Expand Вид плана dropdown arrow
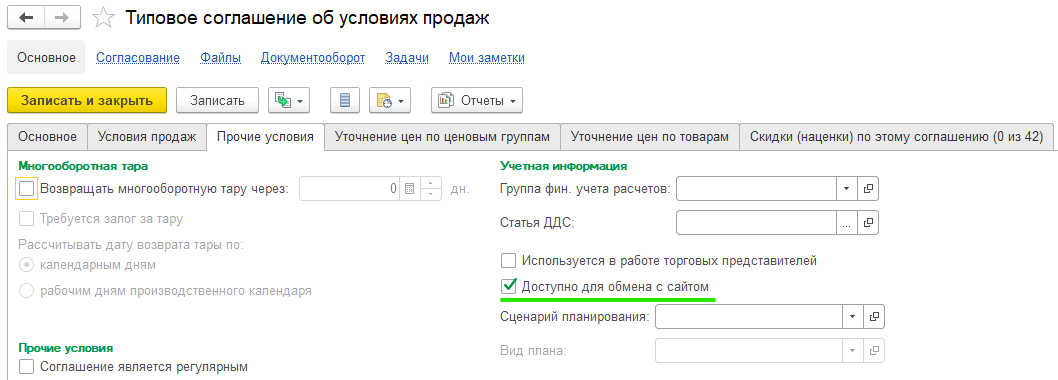 (x=852, y=350)
